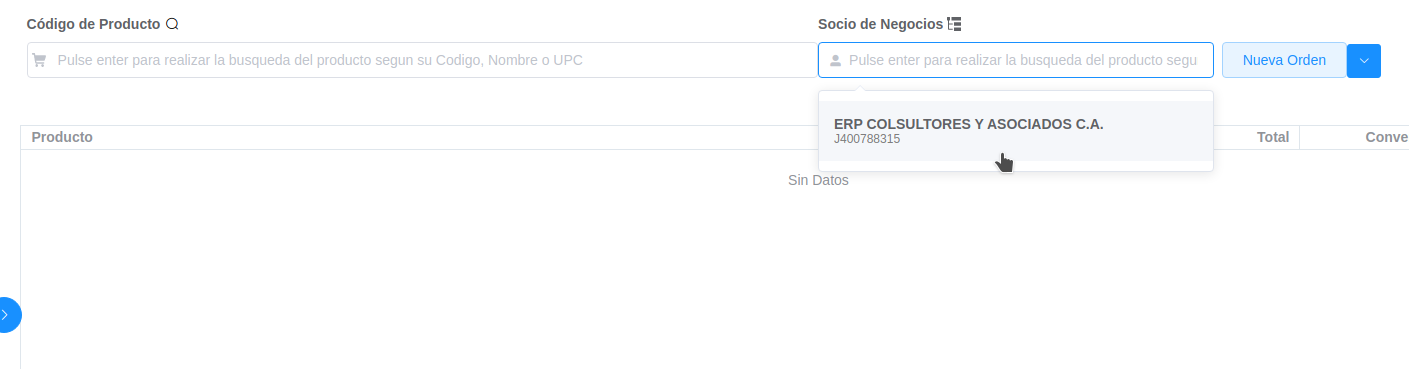Click the shopping cart icon in product field

tap(39, 60)
